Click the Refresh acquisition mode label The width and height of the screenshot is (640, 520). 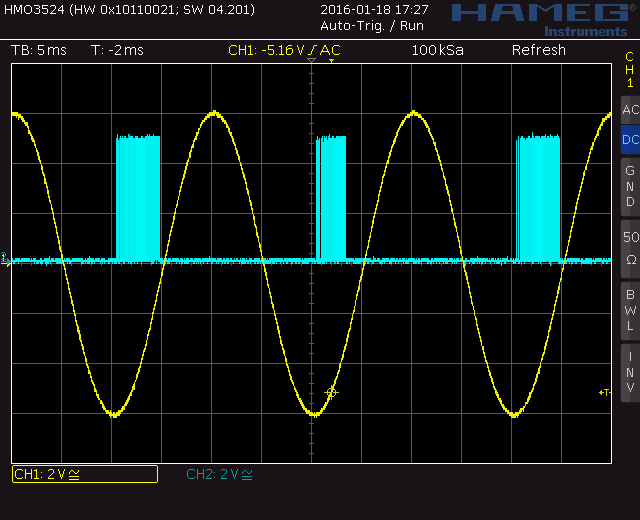pos(539,50)
